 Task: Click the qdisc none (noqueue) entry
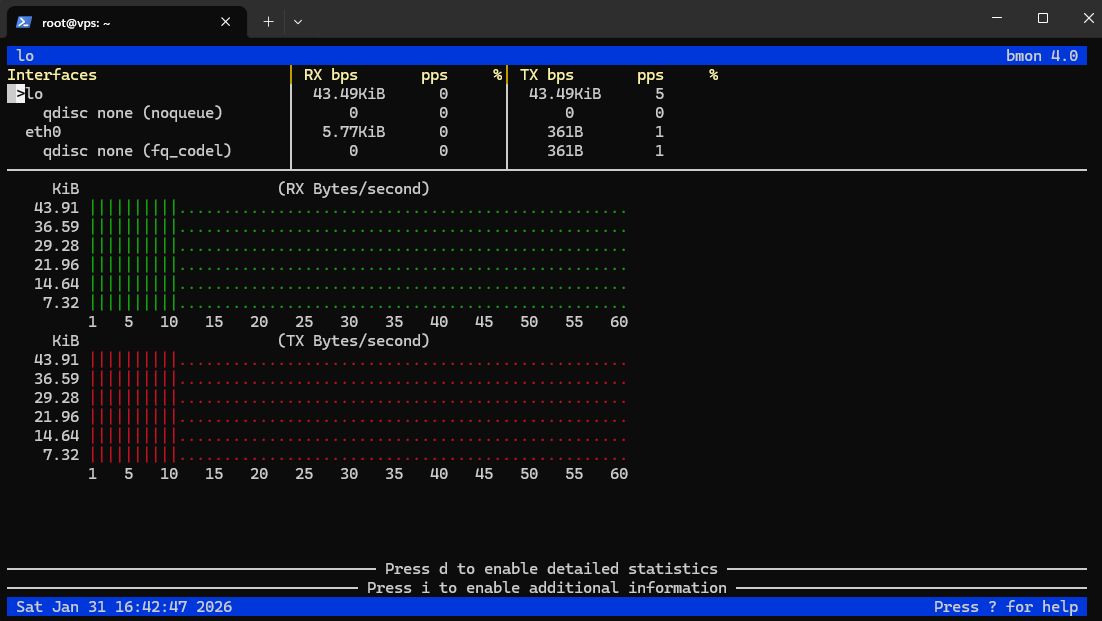click(x=132, y=113)
